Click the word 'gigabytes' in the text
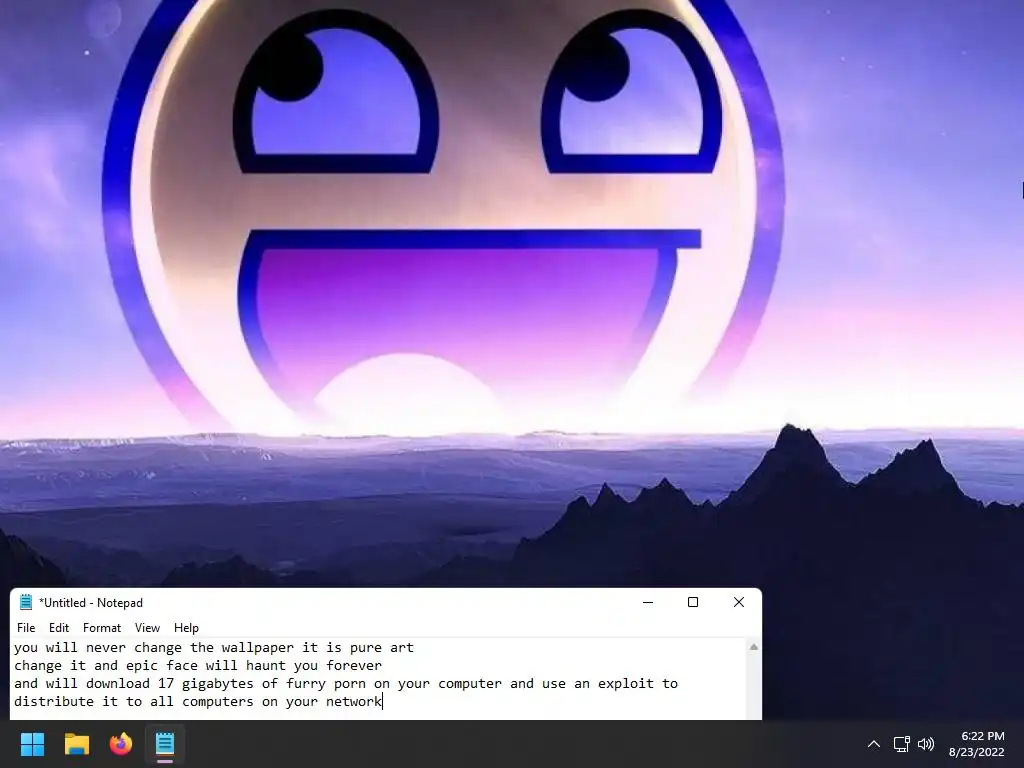Viewport: 1024px width, 768px height. point(217,684)
